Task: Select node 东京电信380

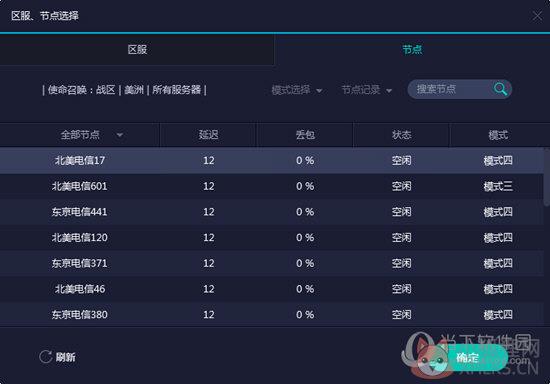Action: coord(272,315)
